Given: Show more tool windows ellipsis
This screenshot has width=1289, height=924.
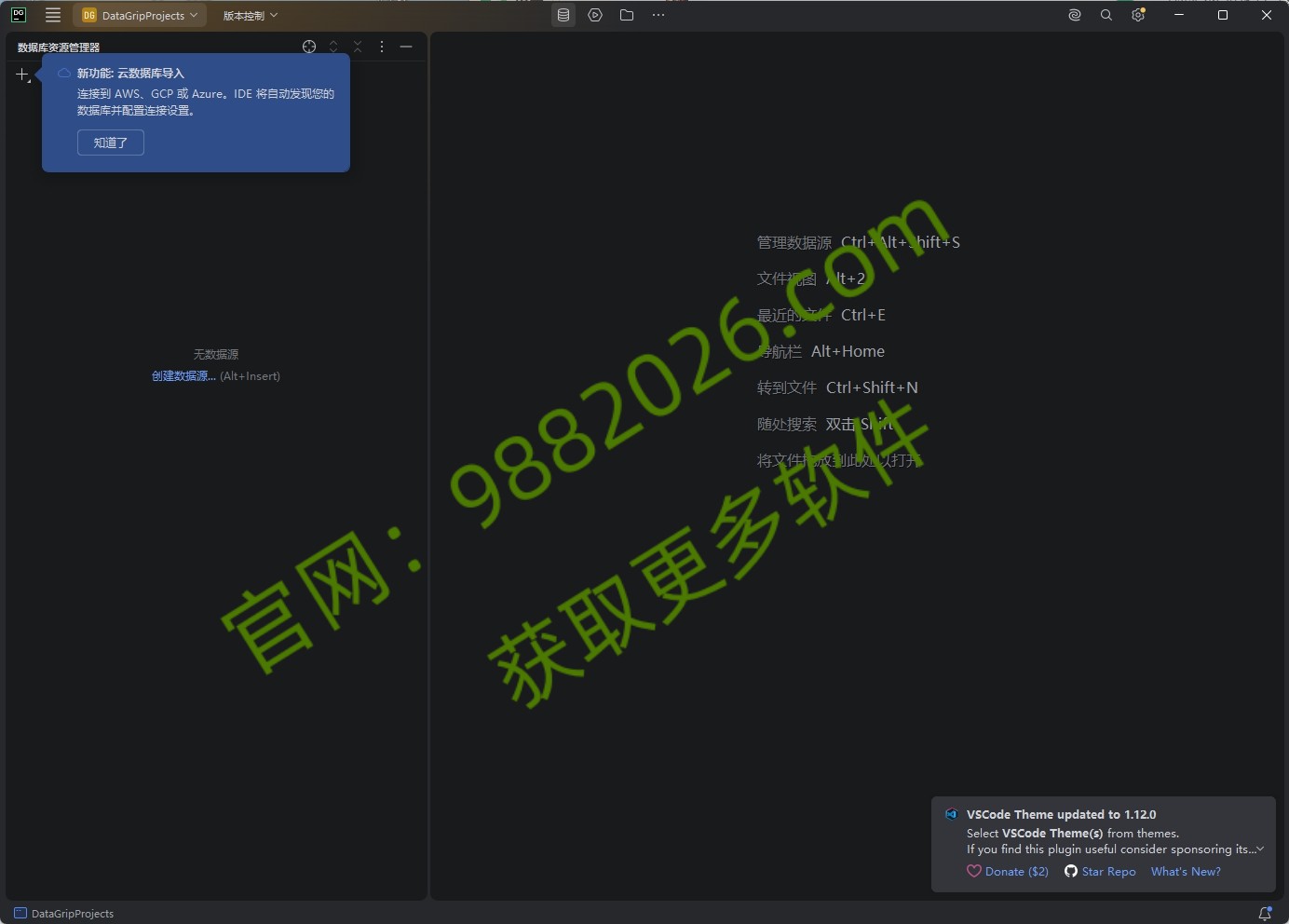Looking at the screenshot, I should point(658,15).
